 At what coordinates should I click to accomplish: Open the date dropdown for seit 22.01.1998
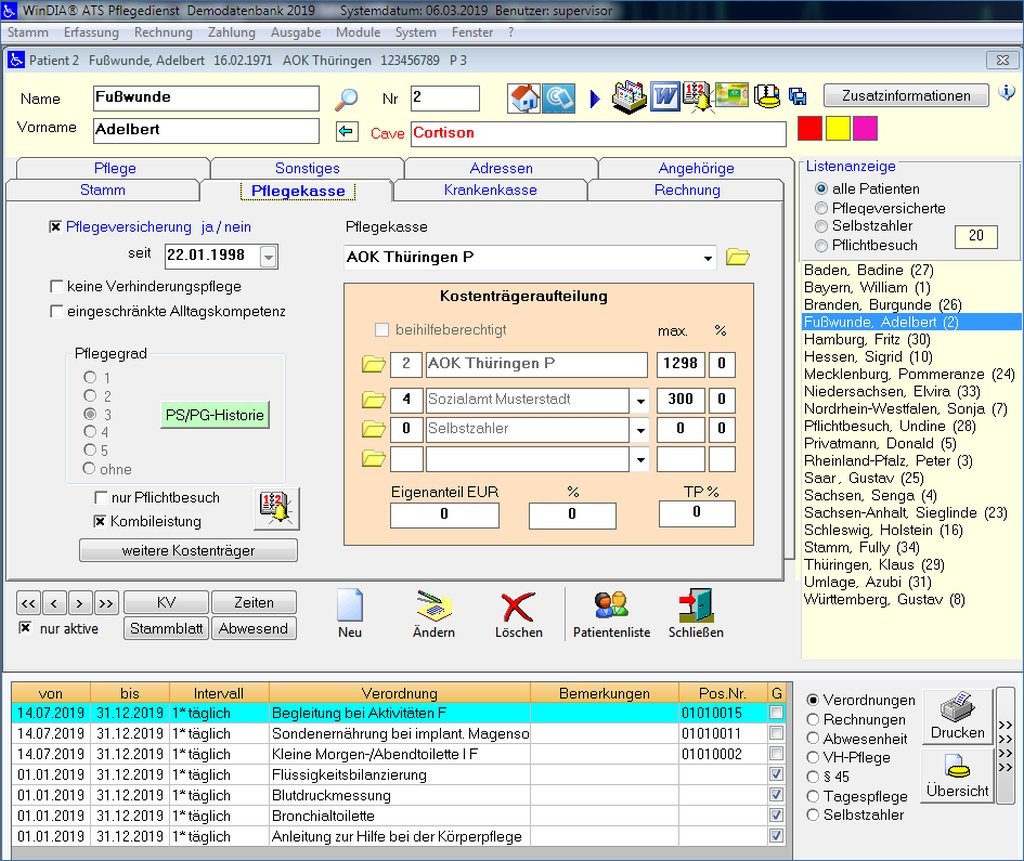pyautogui.click(x=268, y=256)
